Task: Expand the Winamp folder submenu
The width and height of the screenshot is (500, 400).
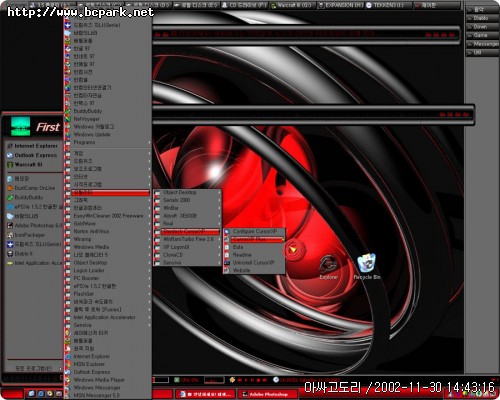Action: point(149,239)
